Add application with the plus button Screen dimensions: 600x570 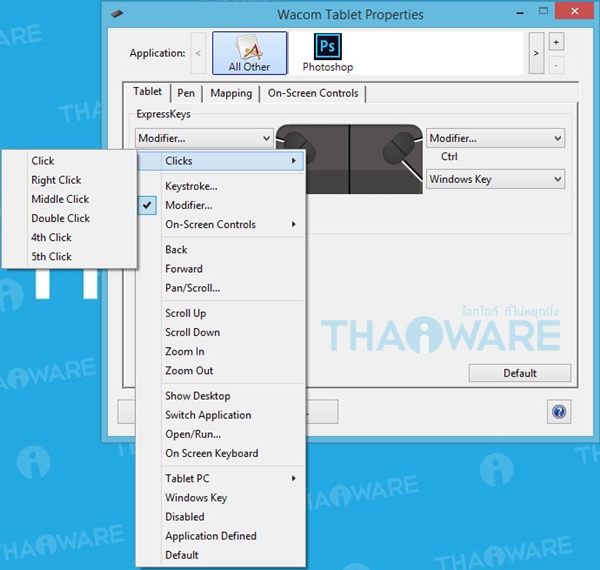coord(556,42)
